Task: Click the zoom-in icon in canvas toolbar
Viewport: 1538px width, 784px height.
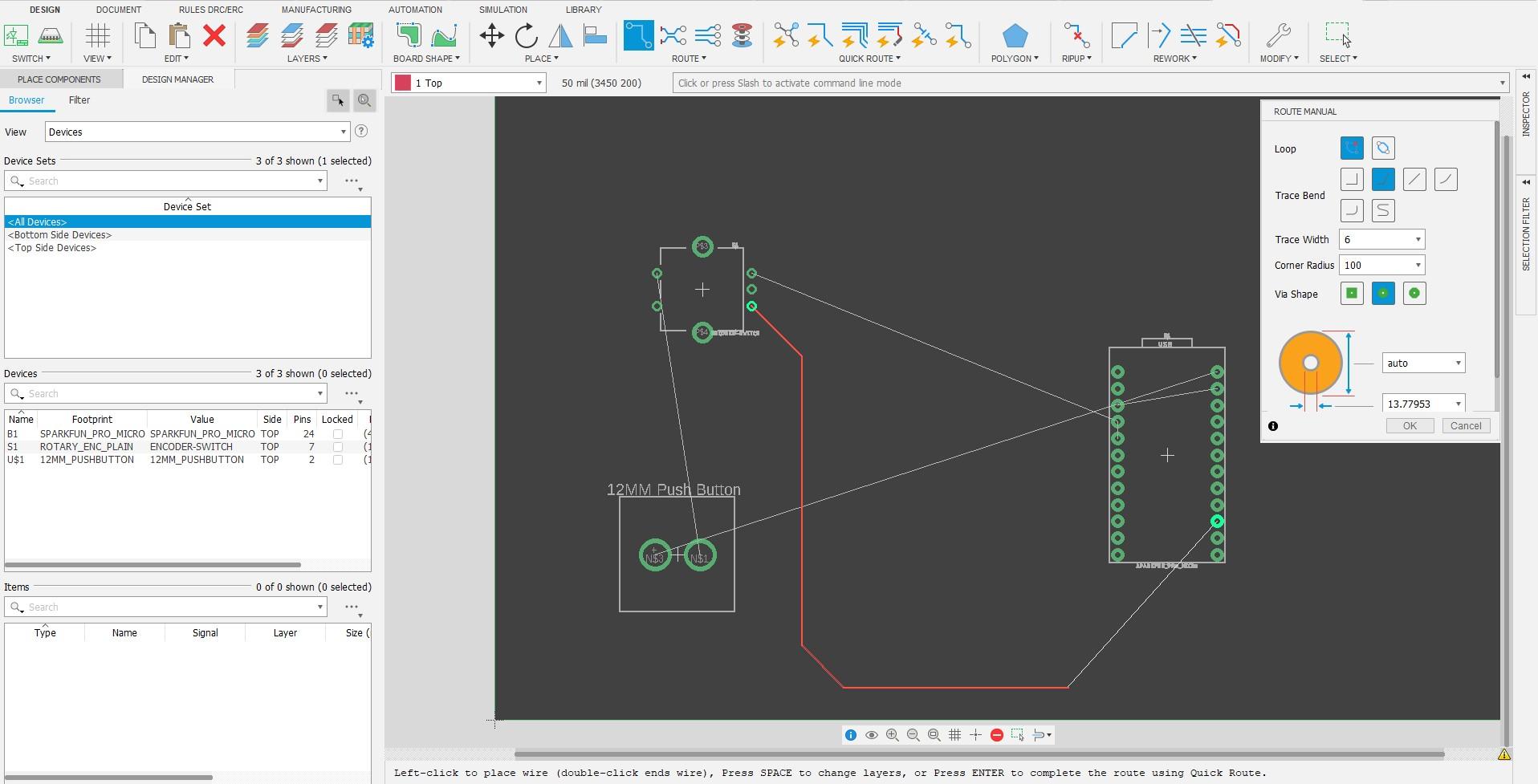Action: [893, 734]
